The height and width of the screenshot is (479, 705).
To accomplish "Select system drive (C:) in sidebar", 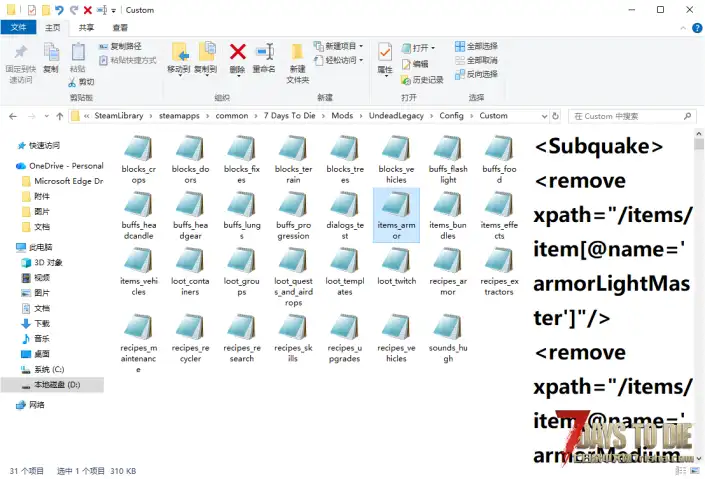I will [x=43, y=370].
